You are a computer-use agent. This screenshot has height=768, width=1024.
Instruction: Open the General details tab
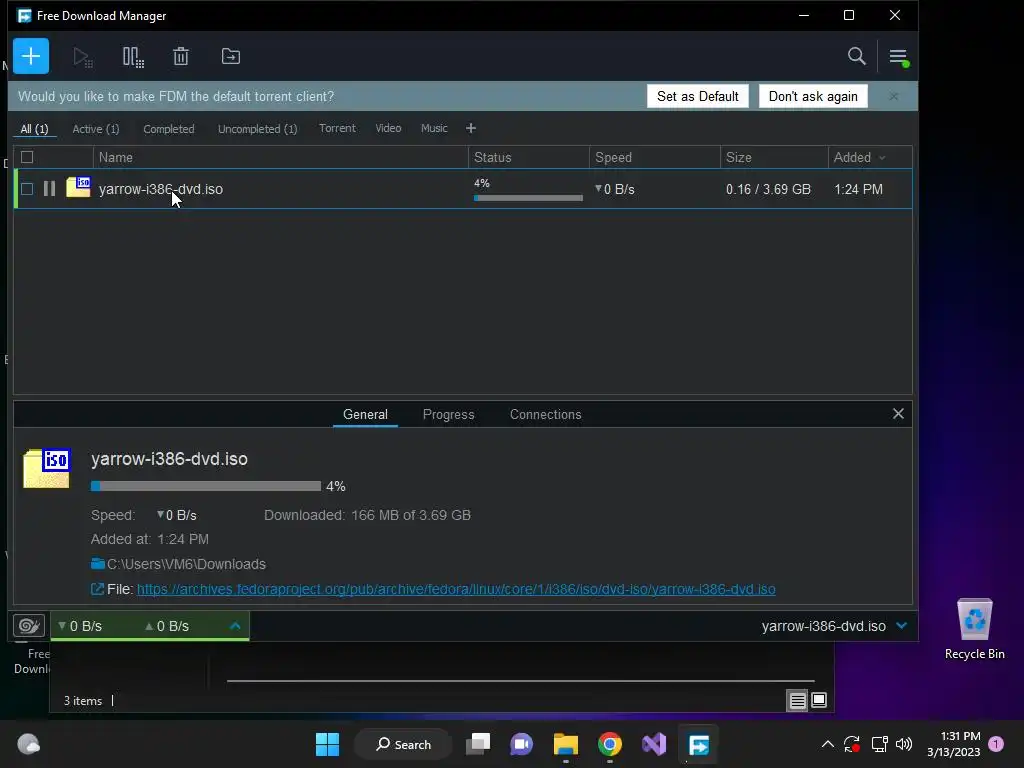(365, 415)
